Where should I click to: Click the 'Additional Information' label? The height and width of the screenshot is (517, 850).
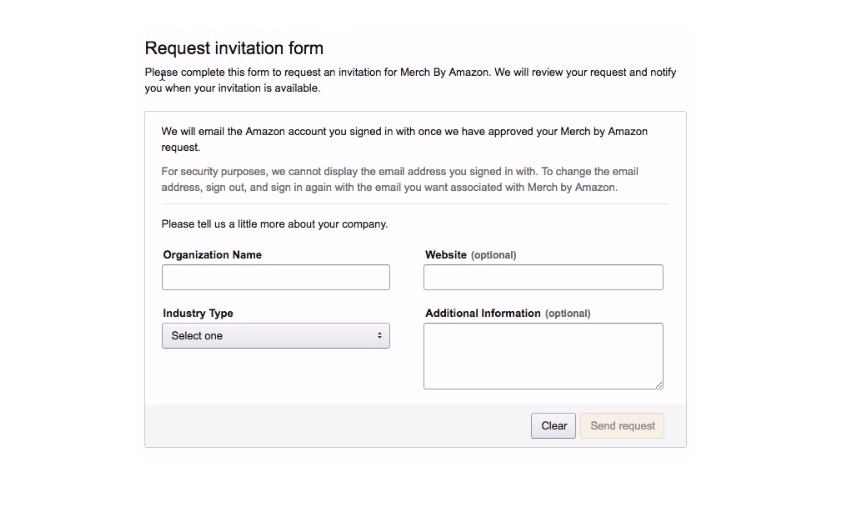click(x=482, y=313)
